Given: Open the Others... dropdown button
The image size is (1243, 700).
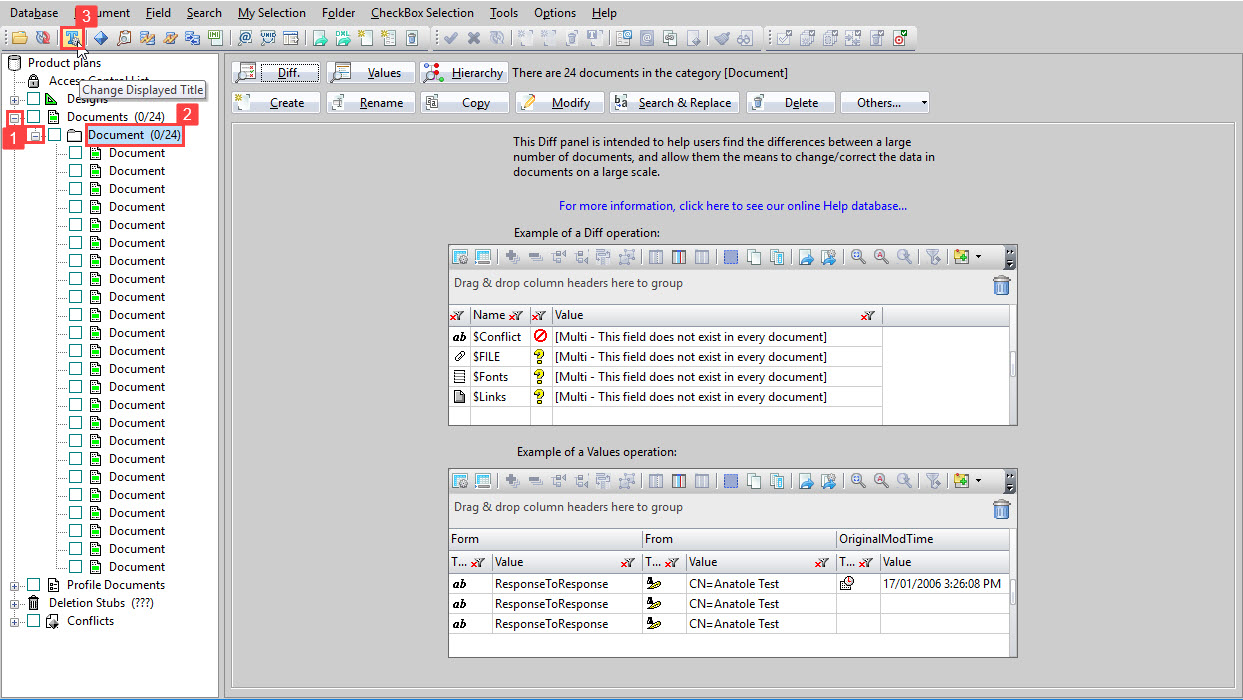Looking at the screenshot, I should click(885, 102).
